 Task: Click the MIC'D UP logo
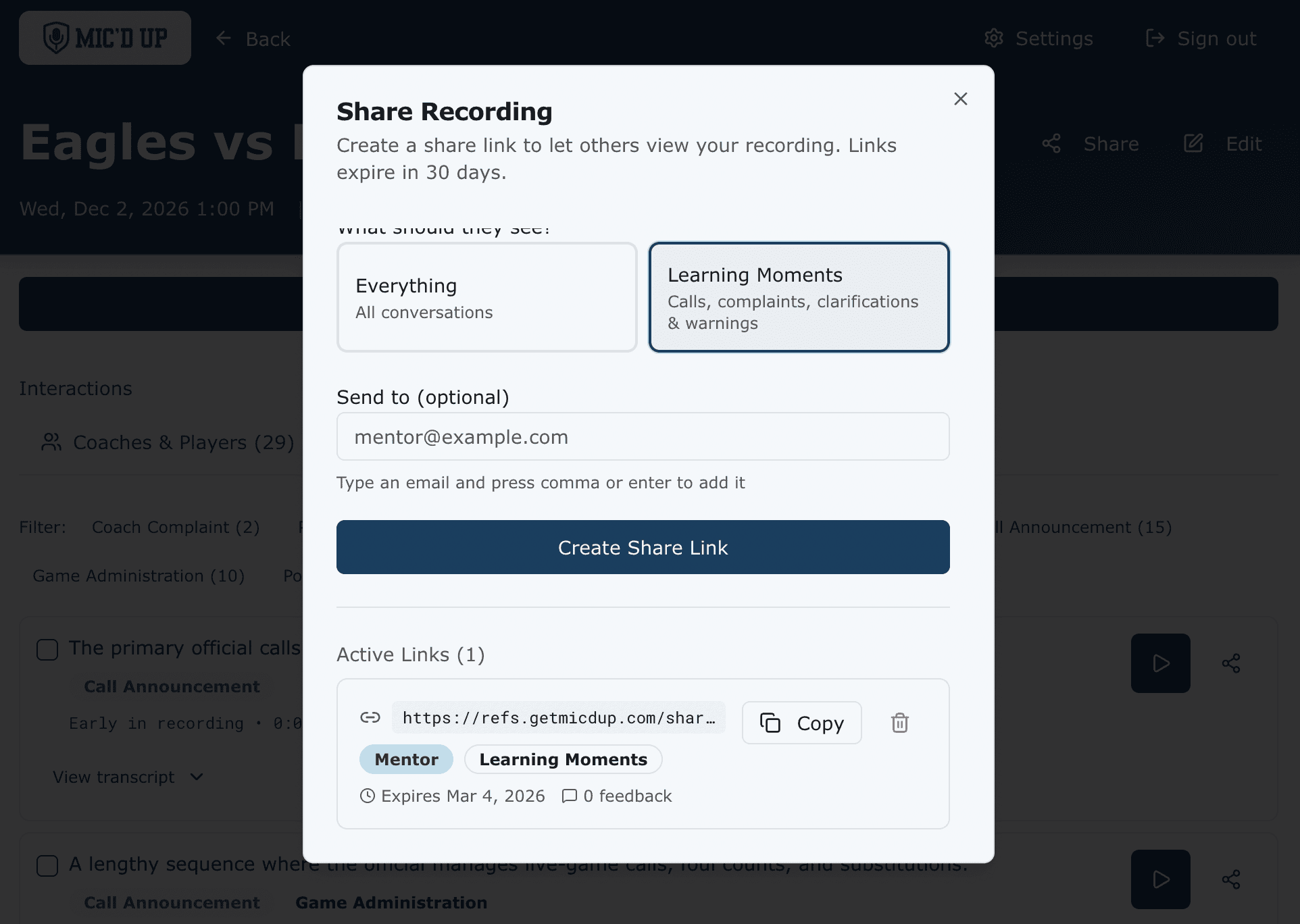(105, 38)
